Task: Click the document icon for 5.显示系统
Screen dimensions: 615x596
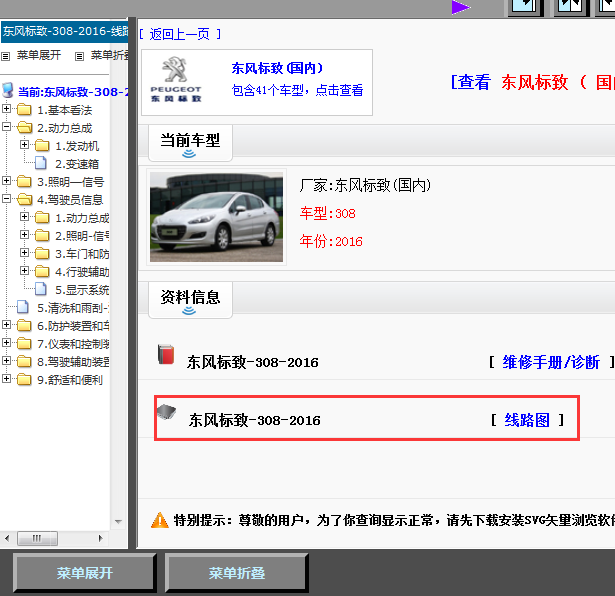Action: click(x=41, y=289)
